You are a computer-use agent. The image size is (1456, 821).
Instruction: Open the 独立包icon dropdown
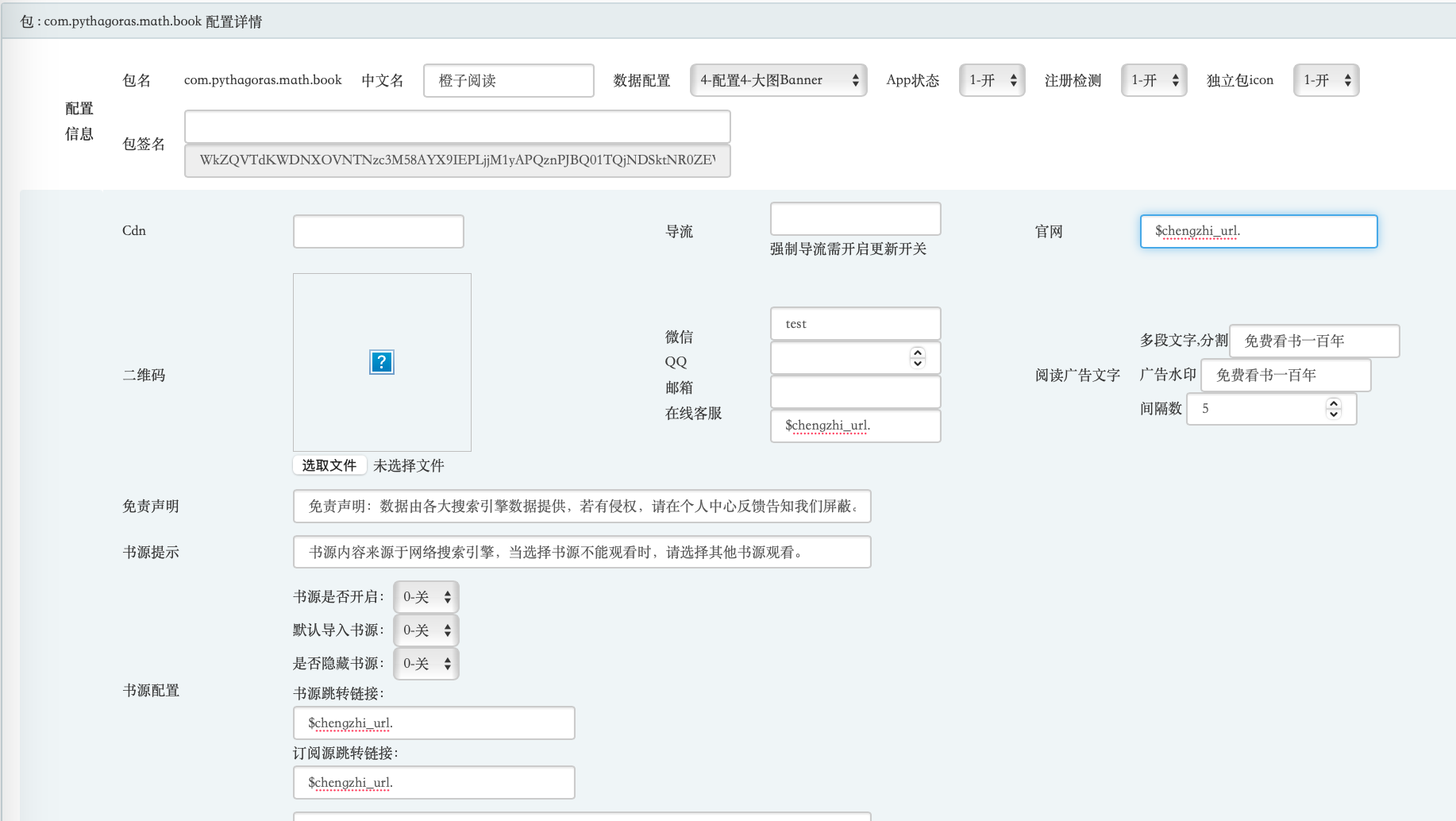coord(1326,80)
